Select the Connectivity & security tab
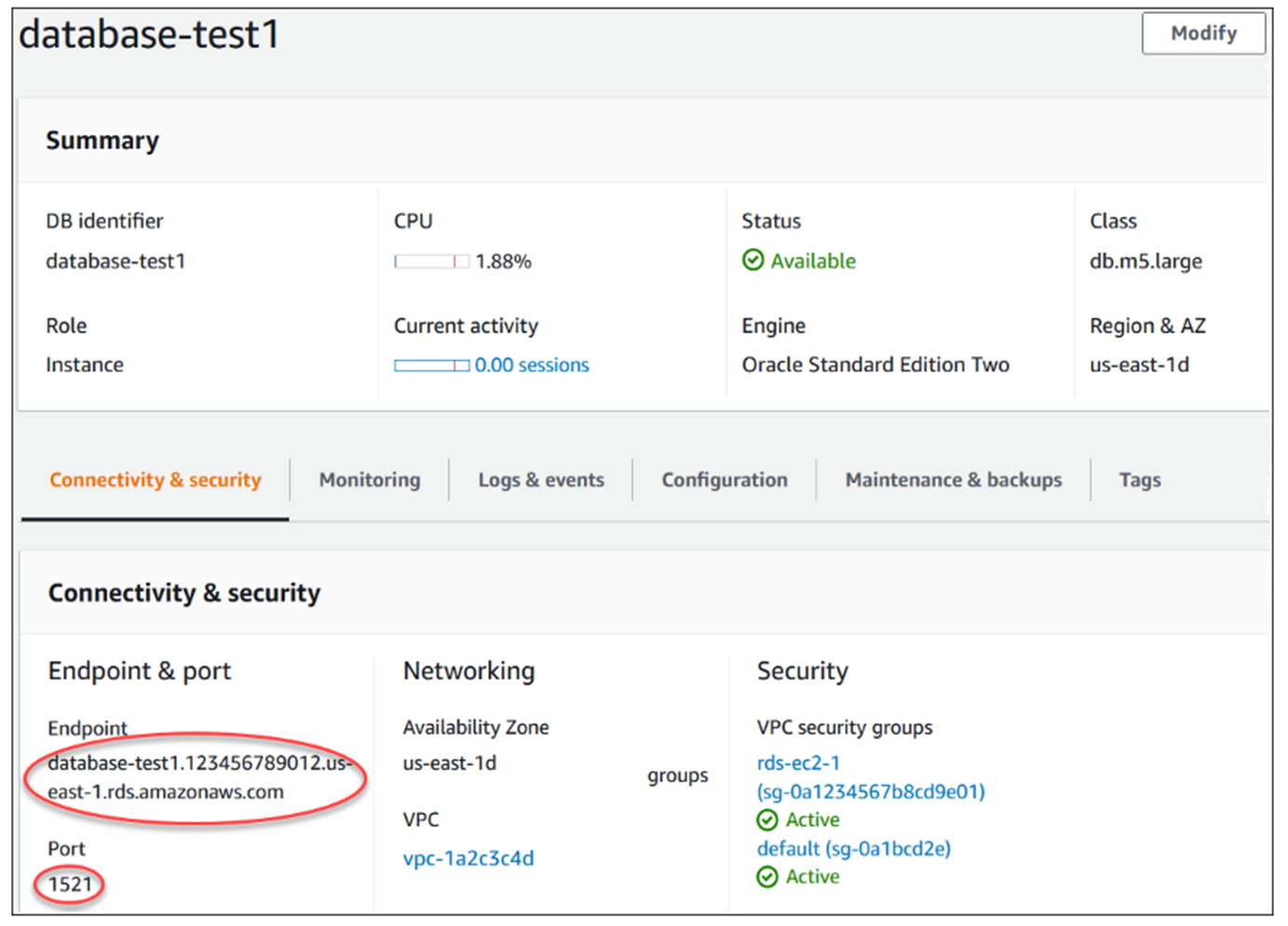This screenshot has width=1288, height=926. click(155, 480)
